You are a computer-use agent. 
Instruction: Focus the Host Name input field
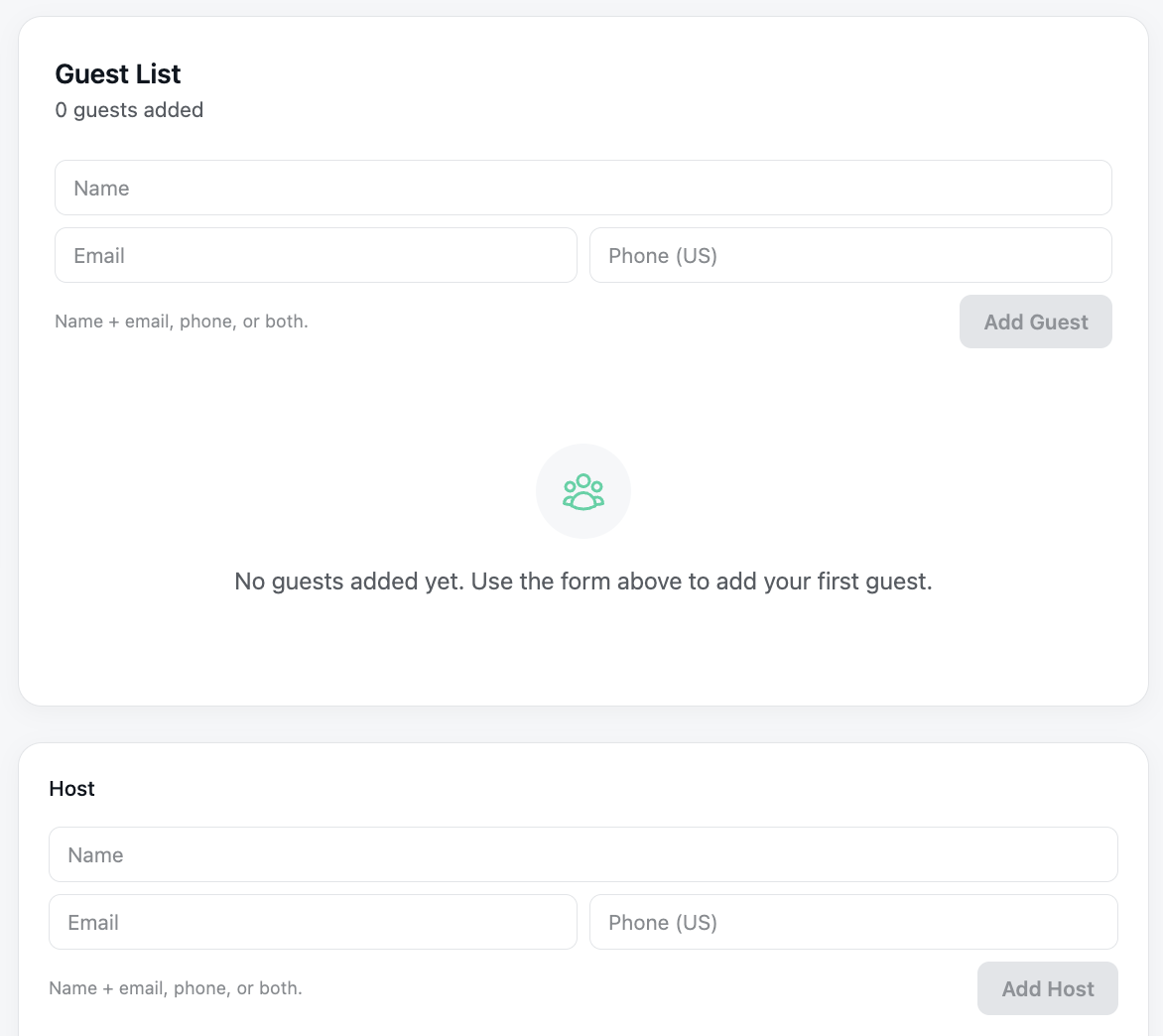(x=582, y=855)
